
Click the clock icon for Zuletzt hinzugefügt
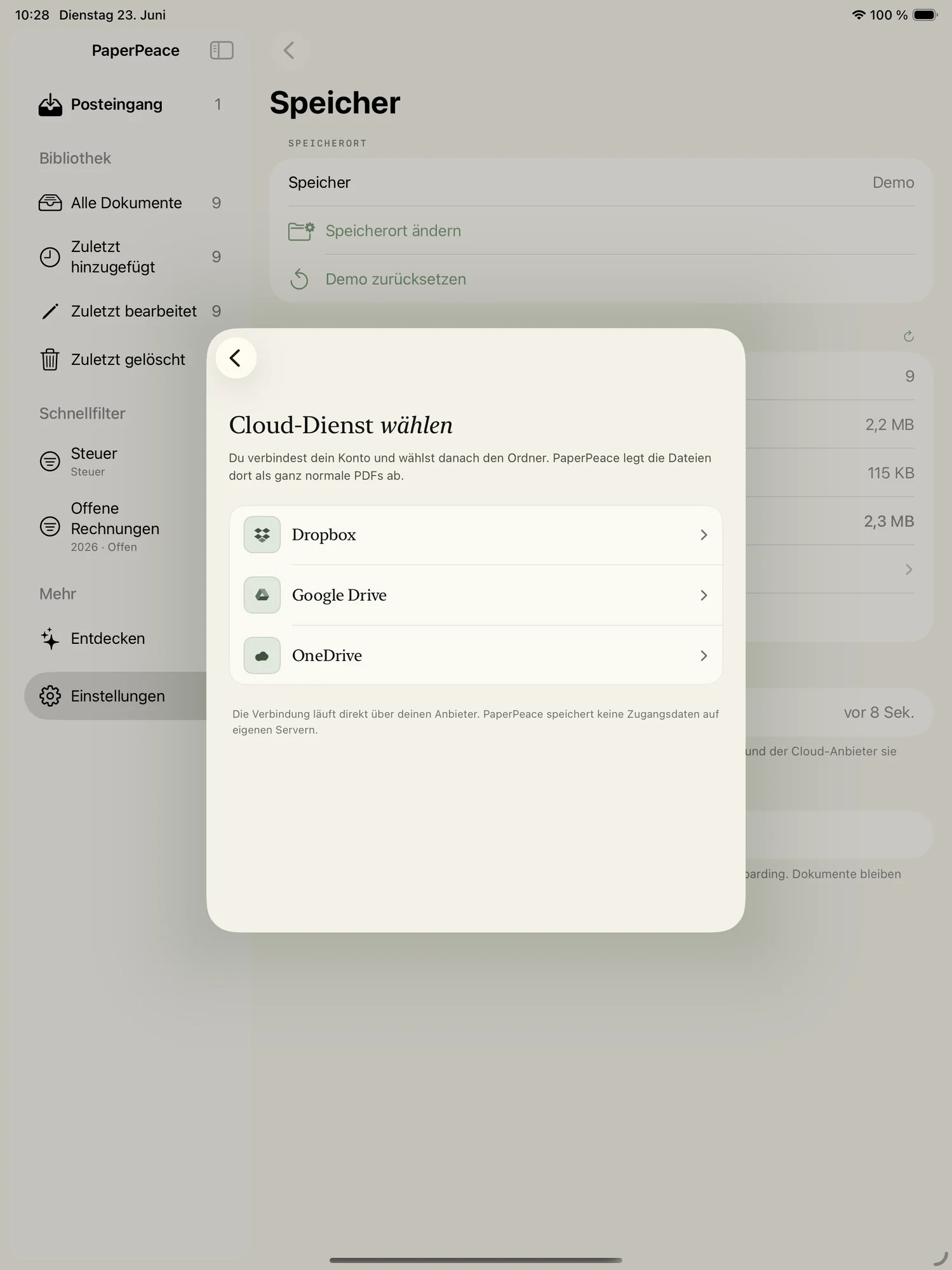[50, 257]
